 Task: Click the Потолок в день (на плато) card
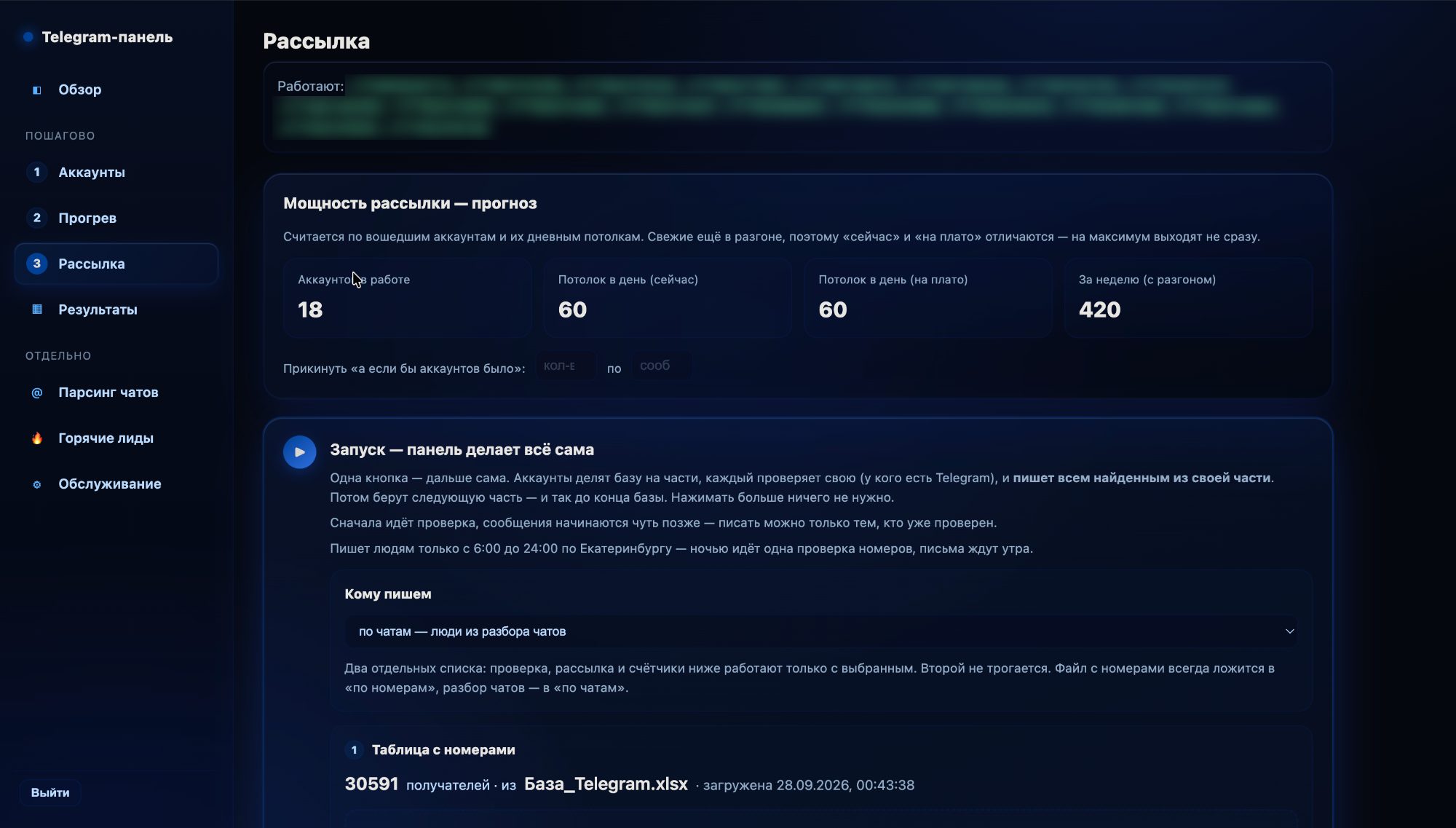tap(928, 298)
